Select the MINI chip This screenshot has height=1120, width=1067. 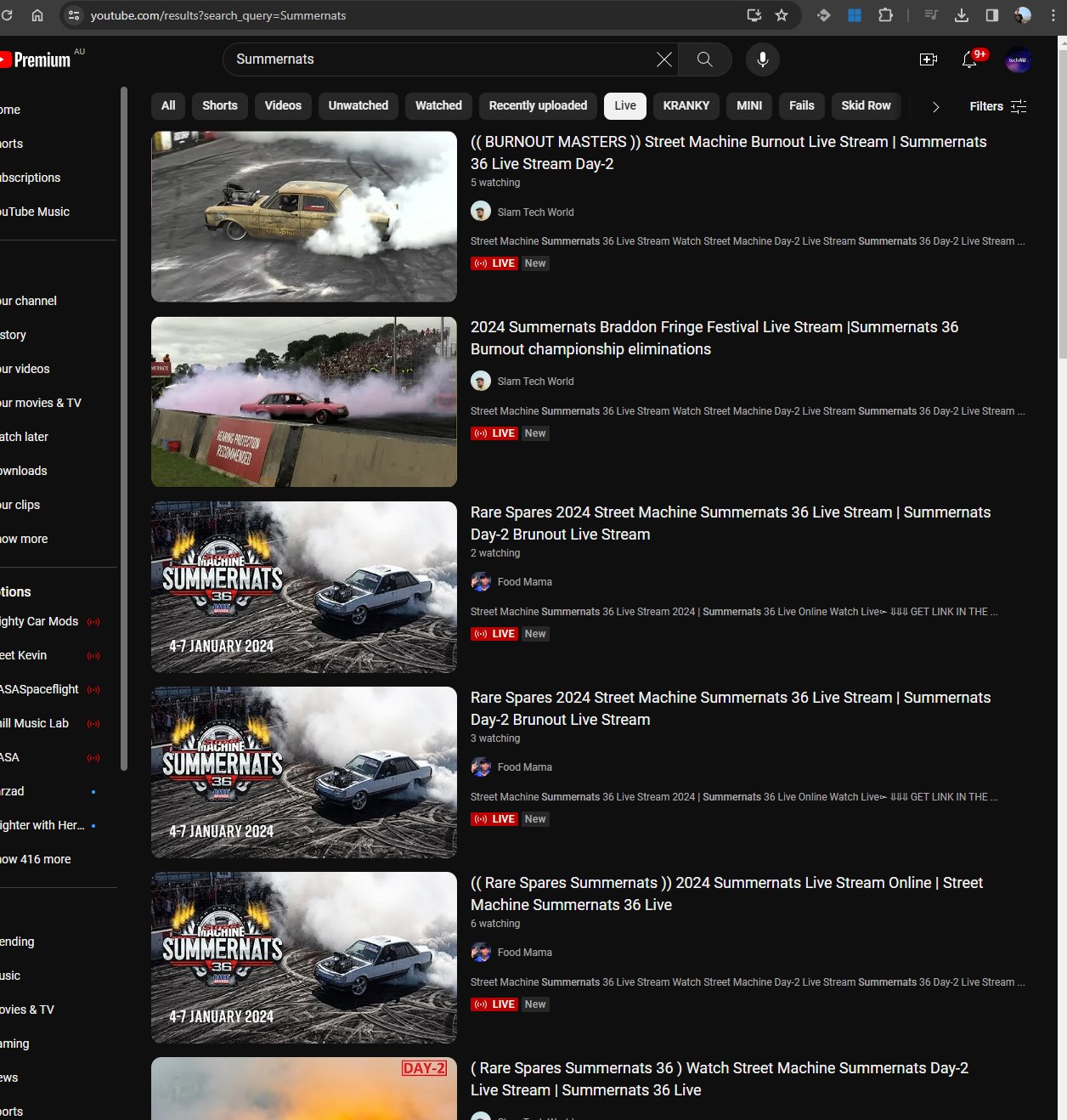pos(749,105)
